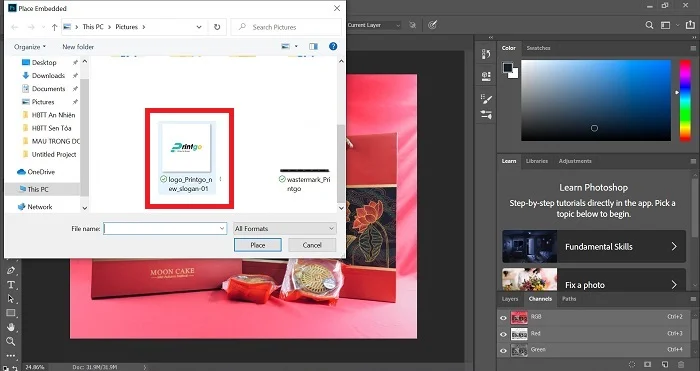700x371 pixels.
Task: Open the Color panel menu icon
Action: click(x=693, y=48)
